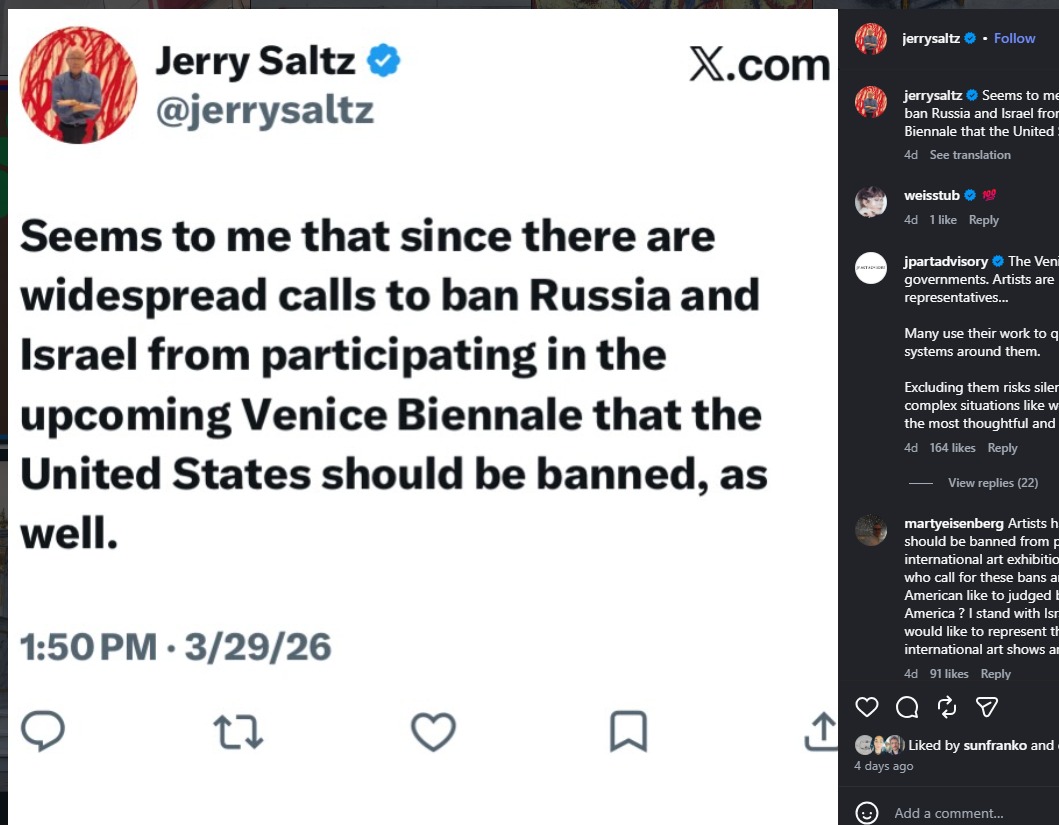Screen dimensions: 1059x825
Task: Click the tweet's bookmark icon
Action: coord(628,731)
